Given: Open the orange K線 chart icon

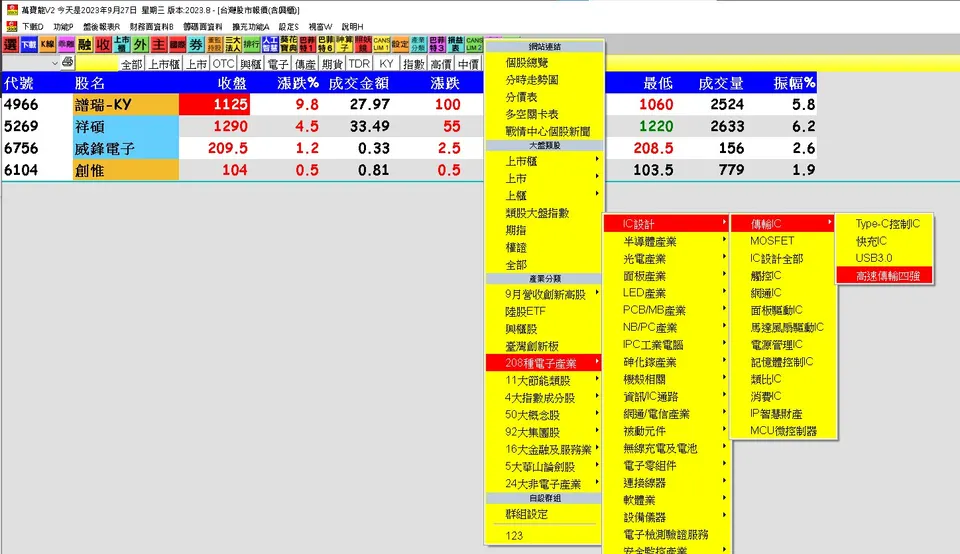Looking at the screenshot, I should point(47,45).
